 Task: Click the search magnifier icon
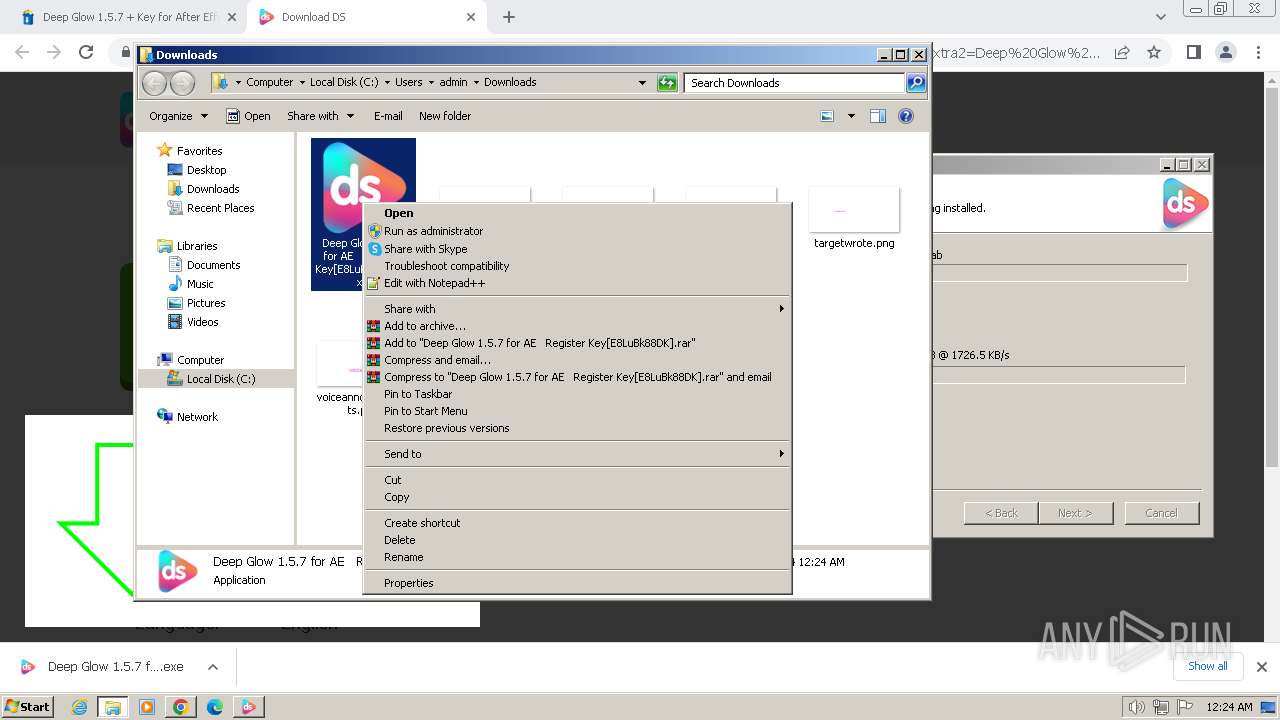coord(916,83)
